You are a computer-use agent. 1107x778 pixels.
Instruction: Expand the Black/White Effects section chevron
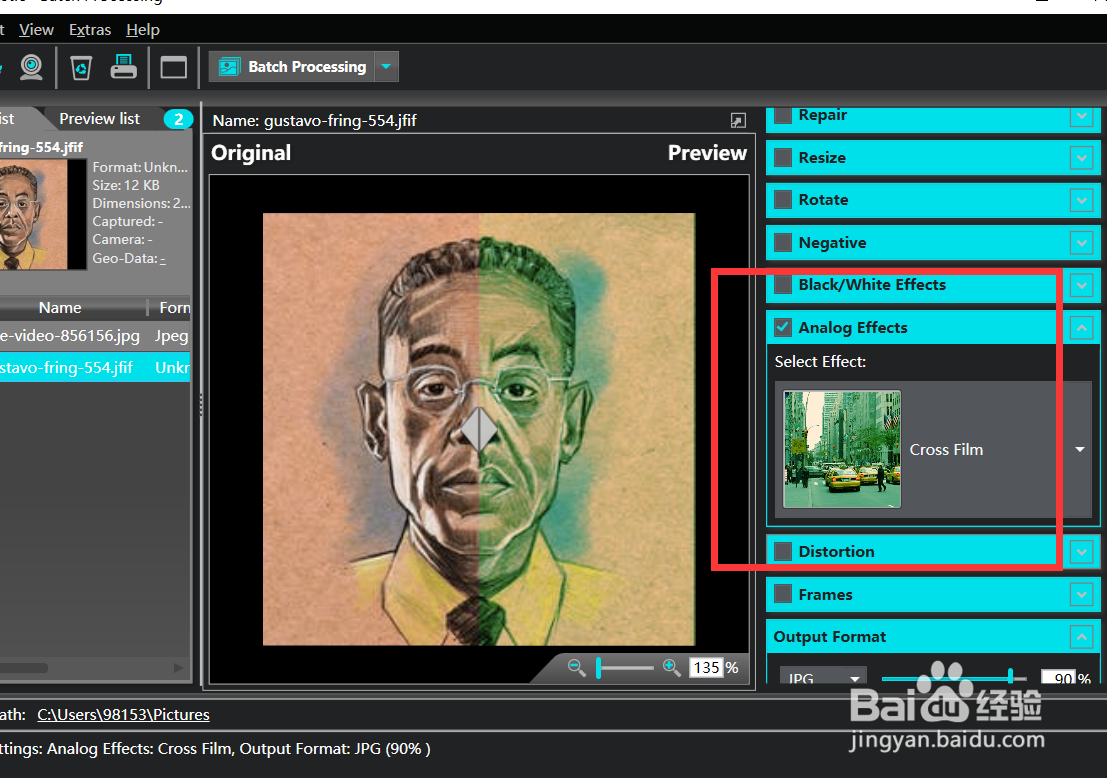coord(1082,285)
